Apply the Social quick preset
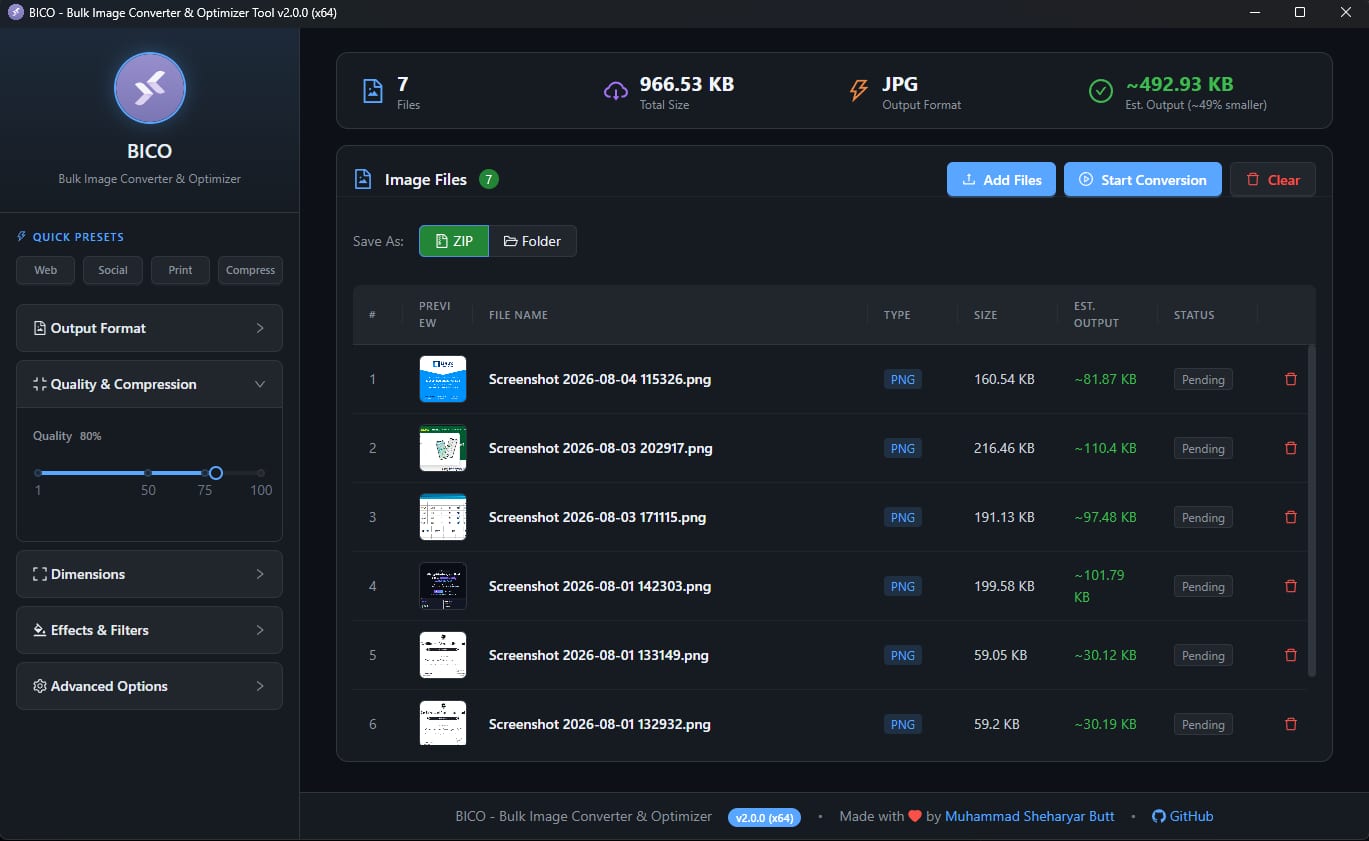 113,270
